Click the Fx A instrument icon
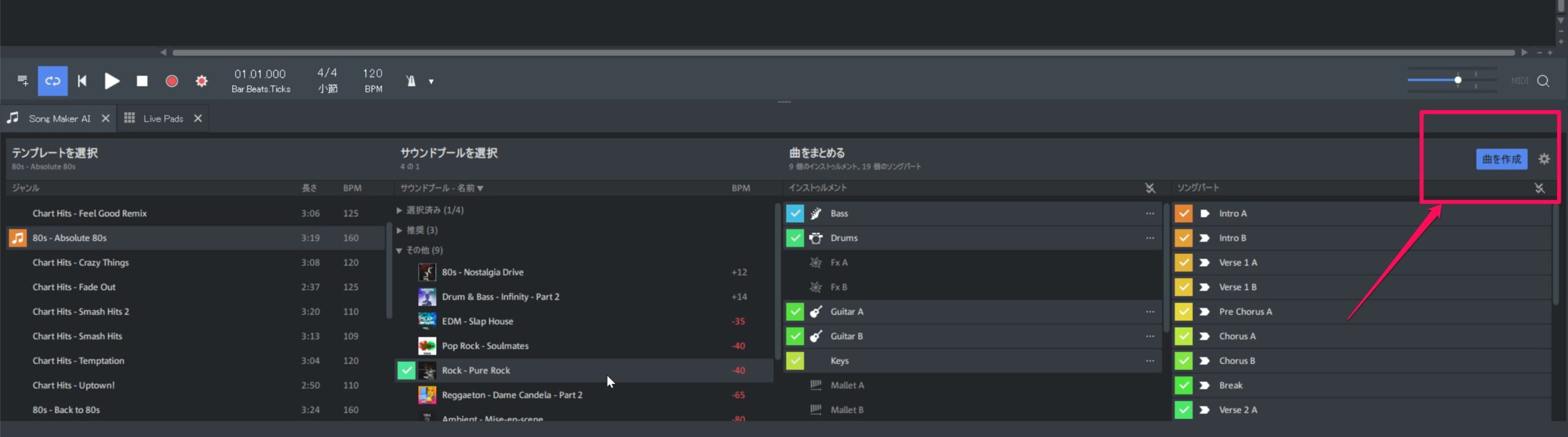The height and width of the screenshot is (437, 1568). click(x=816, y=263)
